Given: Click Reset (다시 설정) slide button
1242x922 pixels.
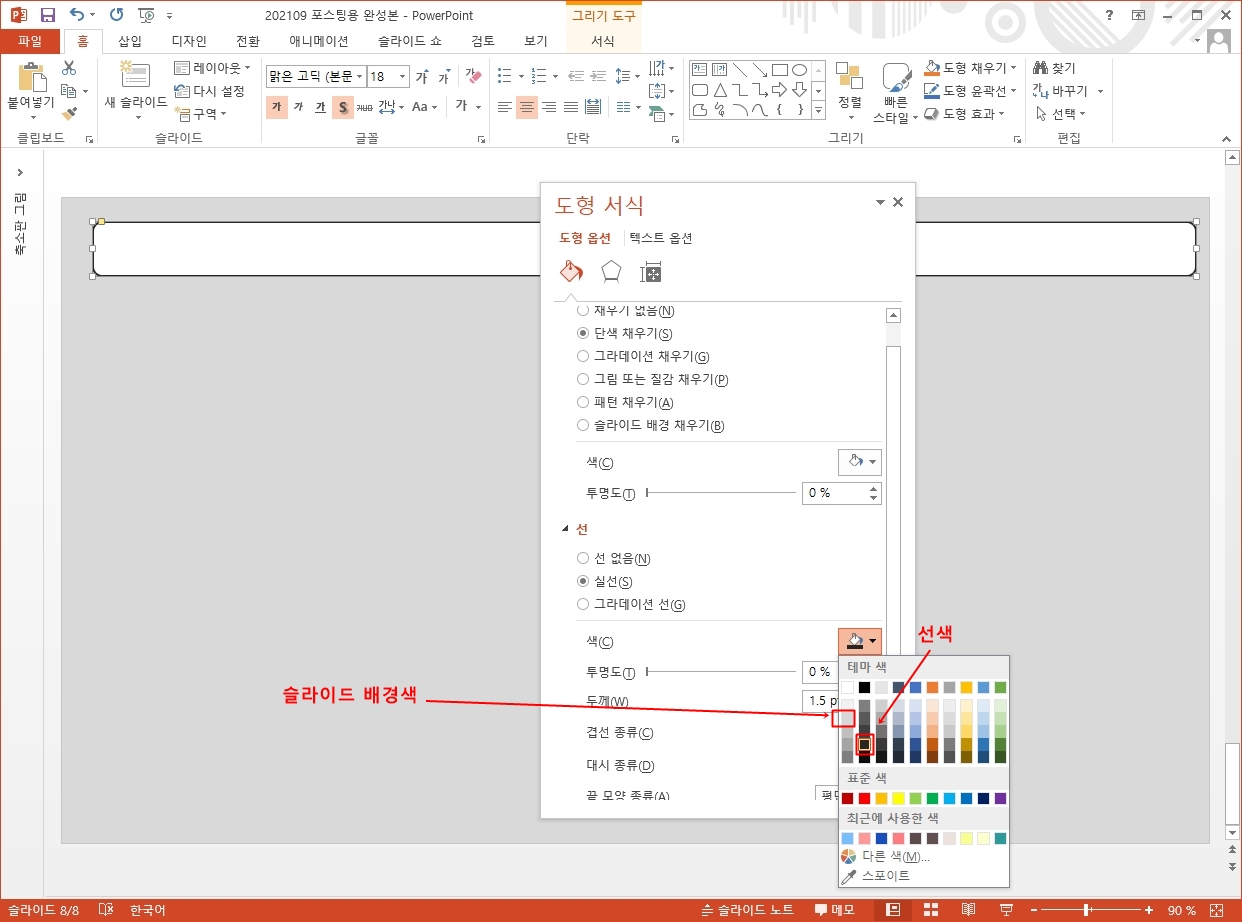Looking at the screenshot, I should 210,91.
